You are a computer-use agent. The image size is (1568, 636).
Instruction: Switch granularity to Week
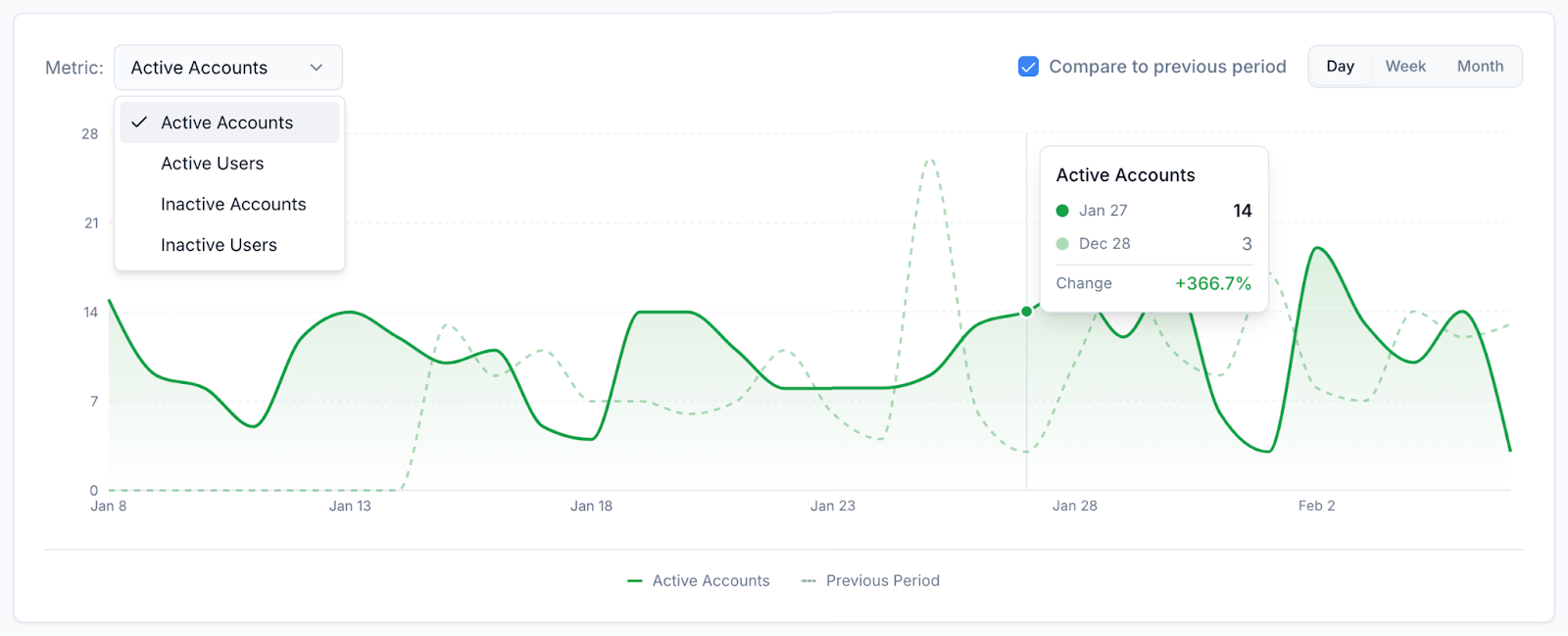(1405, 67)
